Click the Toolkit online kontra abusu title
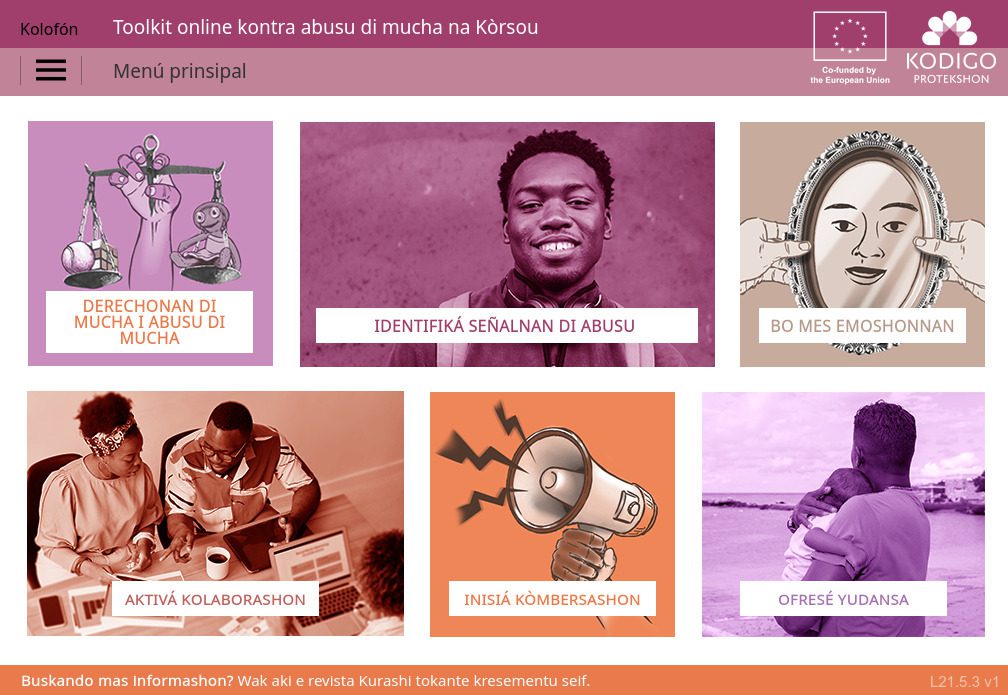1008x695 pixels. [x=325, y=27]
